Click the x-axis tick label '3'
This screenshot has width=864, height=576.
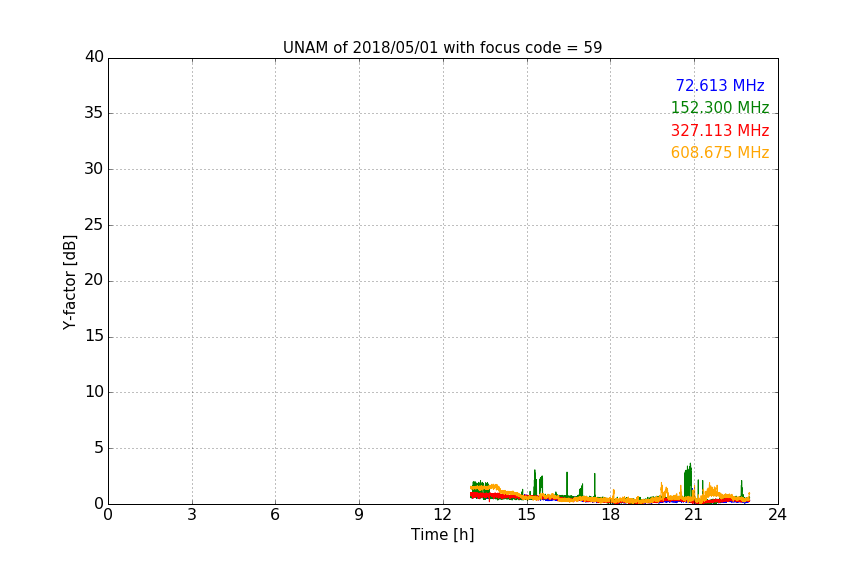tap(192, 515)
